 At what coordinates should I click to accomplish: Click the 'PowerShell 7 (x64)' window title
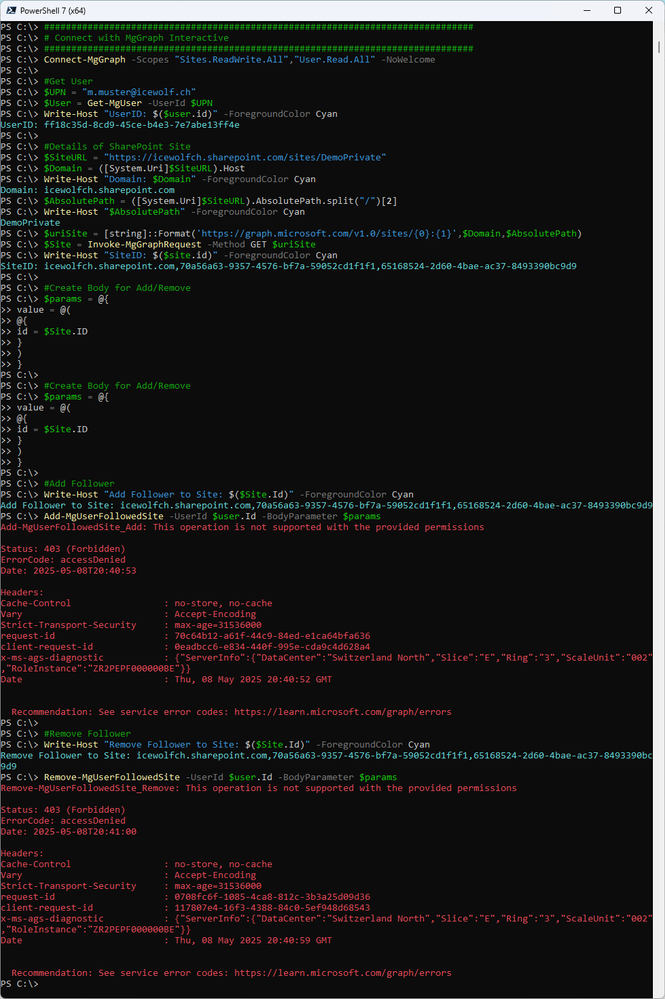53,11
